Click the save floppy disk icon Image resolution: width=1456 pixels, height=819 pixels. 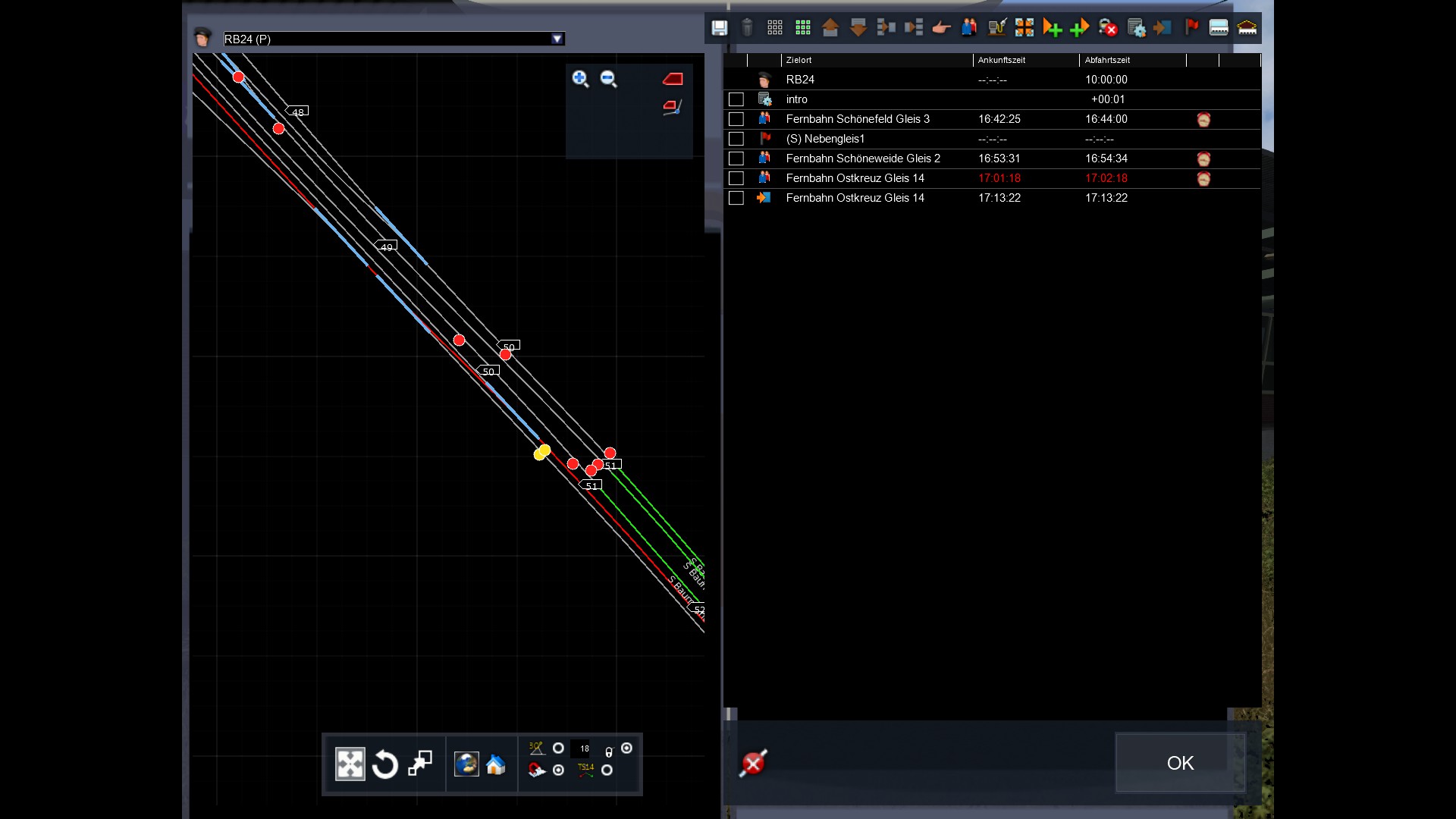click(x=719, y=28)
